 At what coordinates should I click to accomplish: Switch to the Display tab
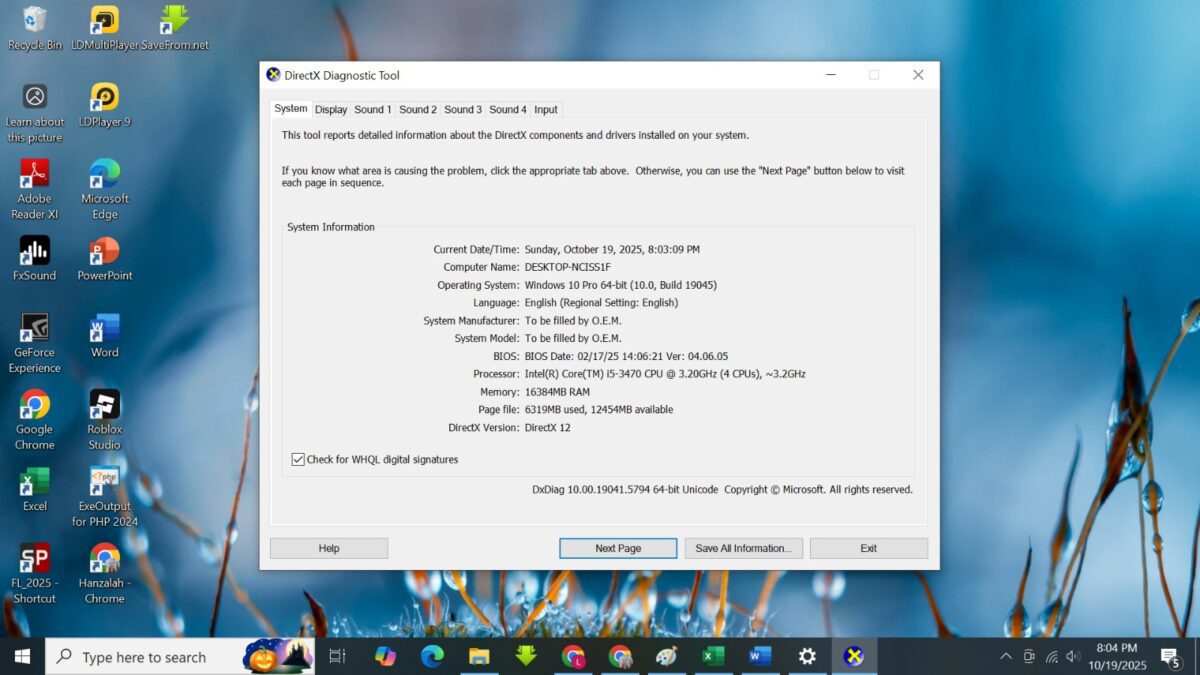click(331, 109)
